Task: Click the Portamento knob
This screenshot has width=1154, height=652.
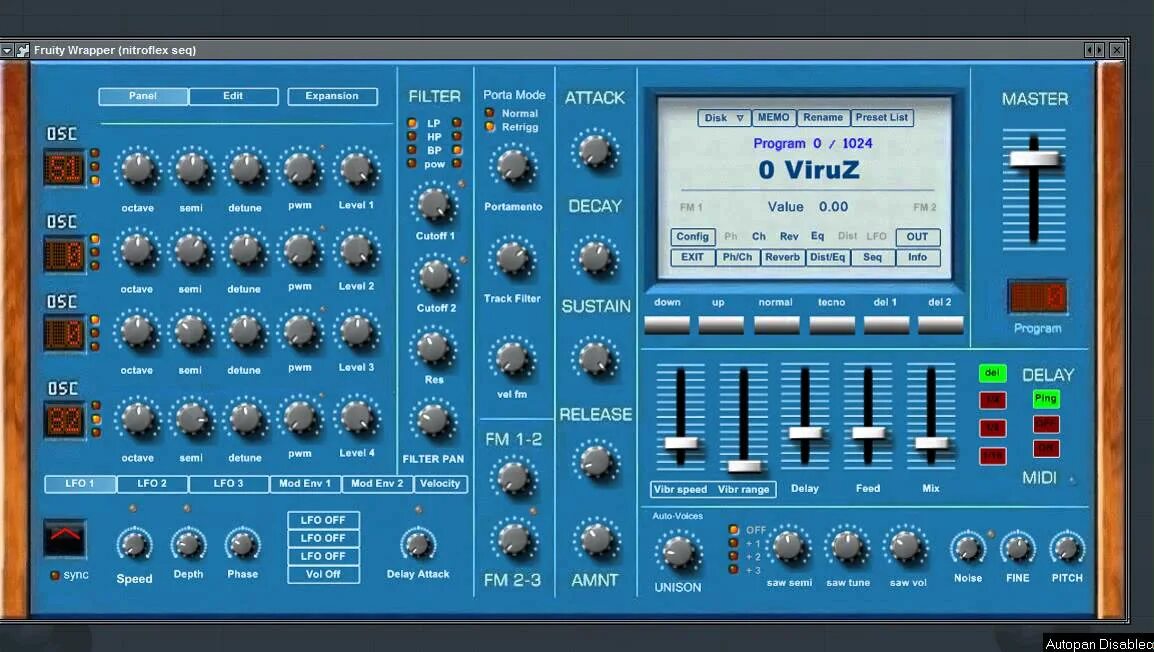Action: [513, 165]
